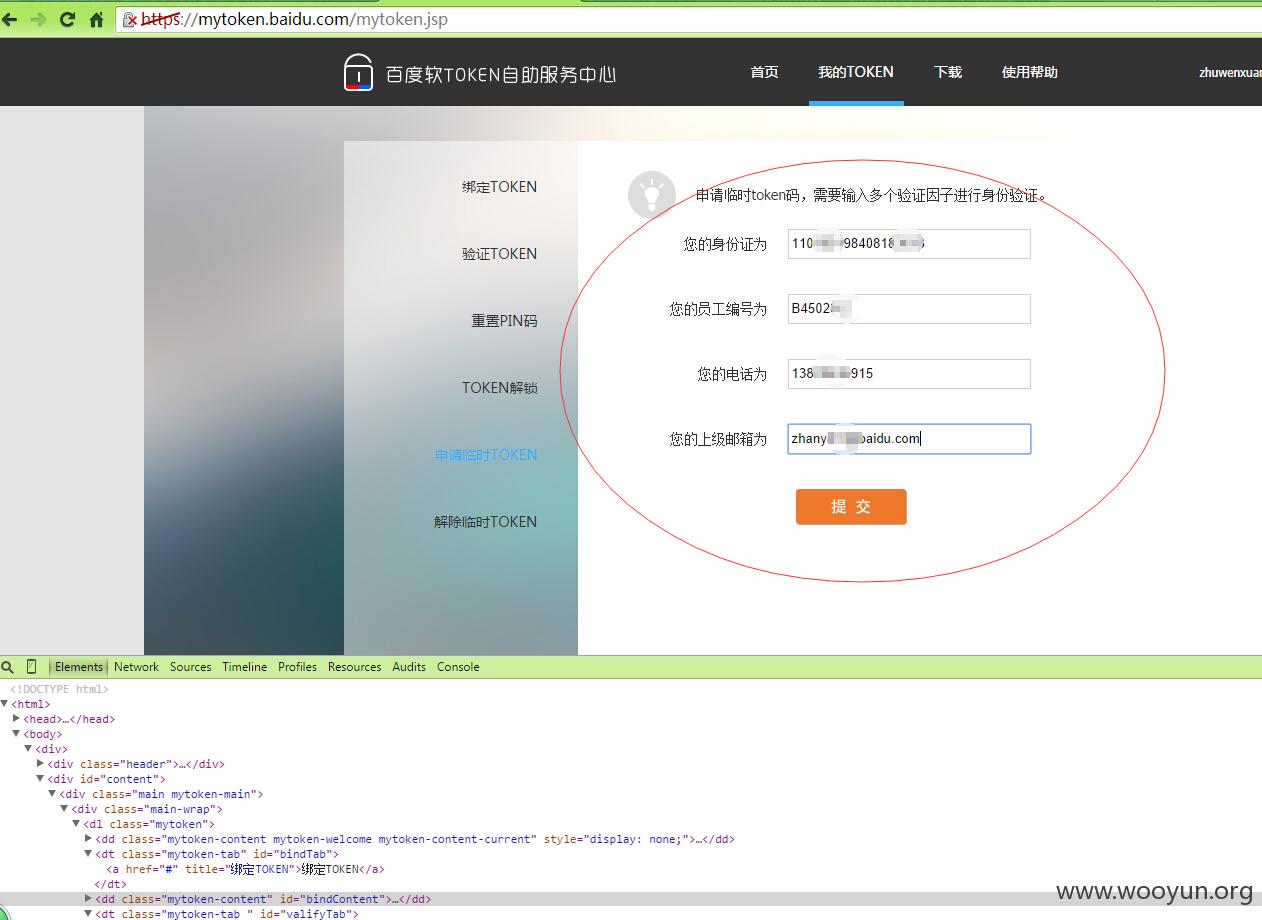The height and width of the screenshot is (920, 1262).
Task: Expand the dd bindContent node
Action: tap(89, 899)
